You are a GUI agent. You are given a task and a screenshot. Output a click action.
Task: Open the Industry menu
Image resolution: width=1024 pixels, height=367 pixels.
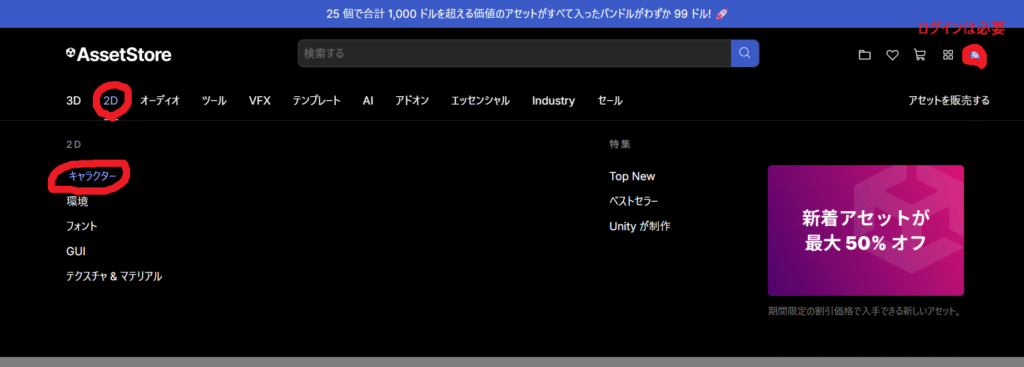click(x=553, y=101)
